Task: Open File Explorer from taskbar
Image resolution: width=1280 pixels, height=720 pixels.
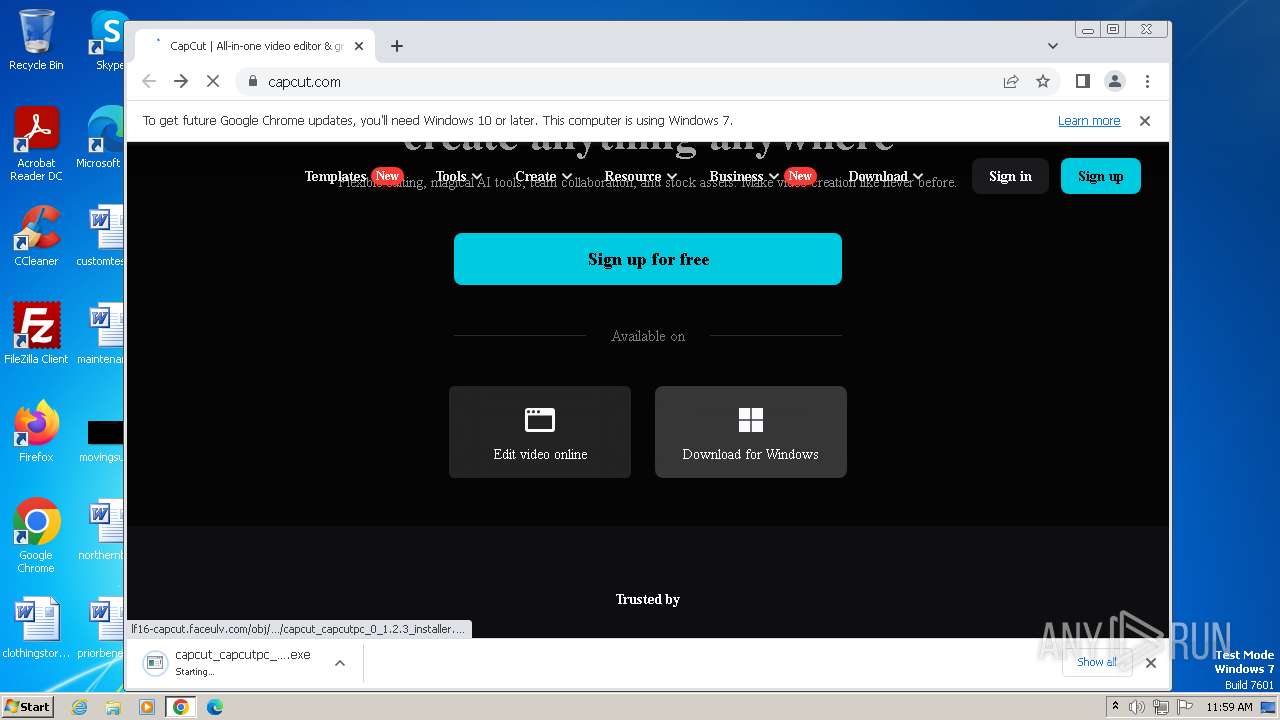Action: coord(113,707)
